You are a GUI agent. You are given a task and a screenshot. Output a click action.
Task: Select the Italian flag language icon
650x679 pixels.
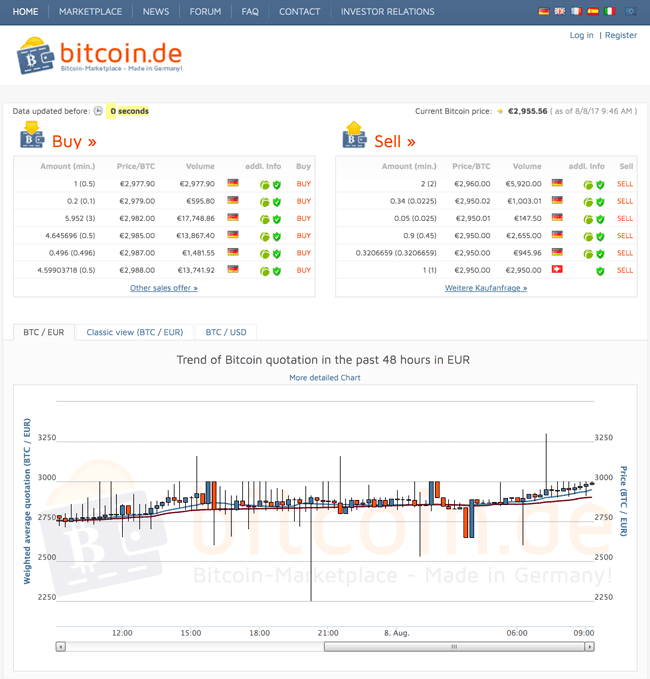pyautogui.click(x=609, y=12)
